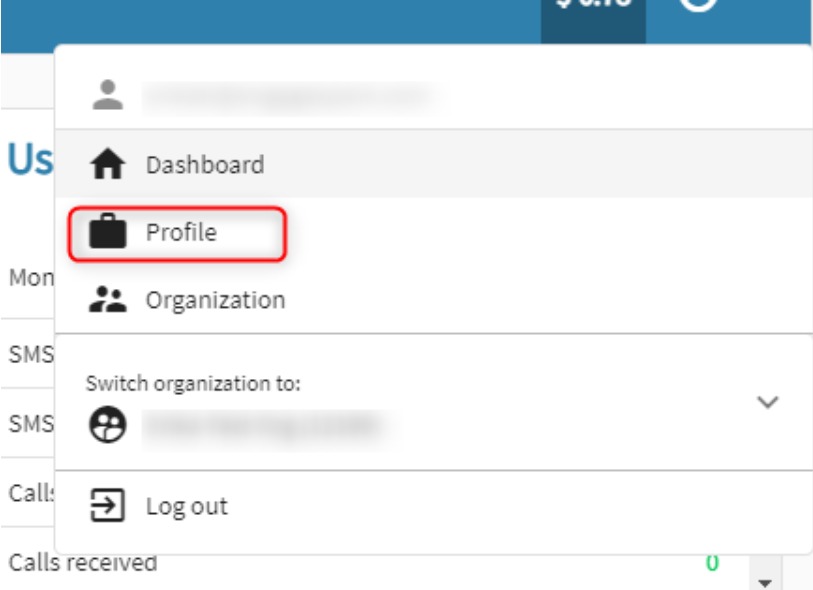Click the person avatar icon atop the menu

[x=107, y=96]
